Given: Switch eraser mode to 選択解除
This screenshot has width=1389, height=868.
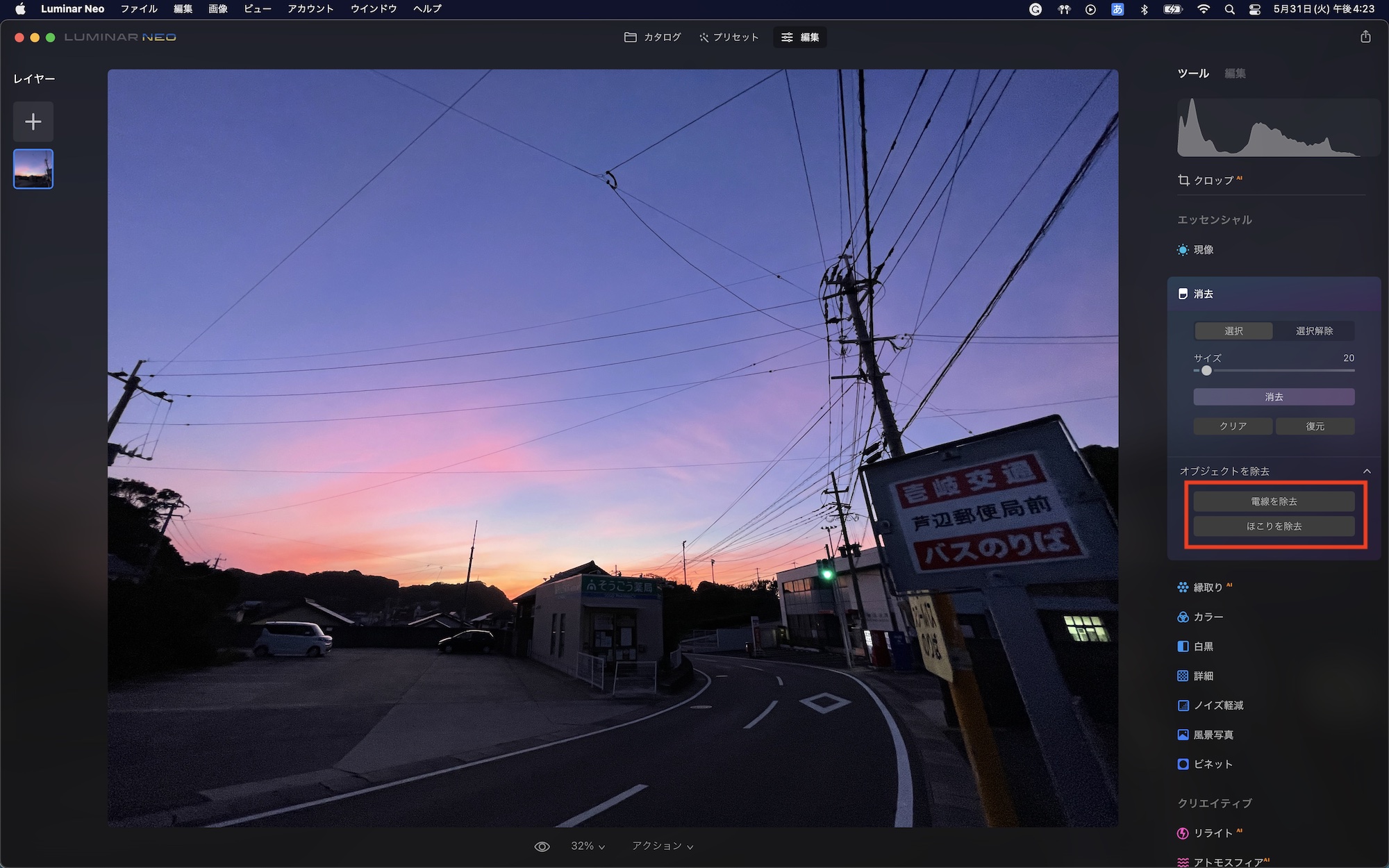Looking at the screenshot, I should point(1314,331).
